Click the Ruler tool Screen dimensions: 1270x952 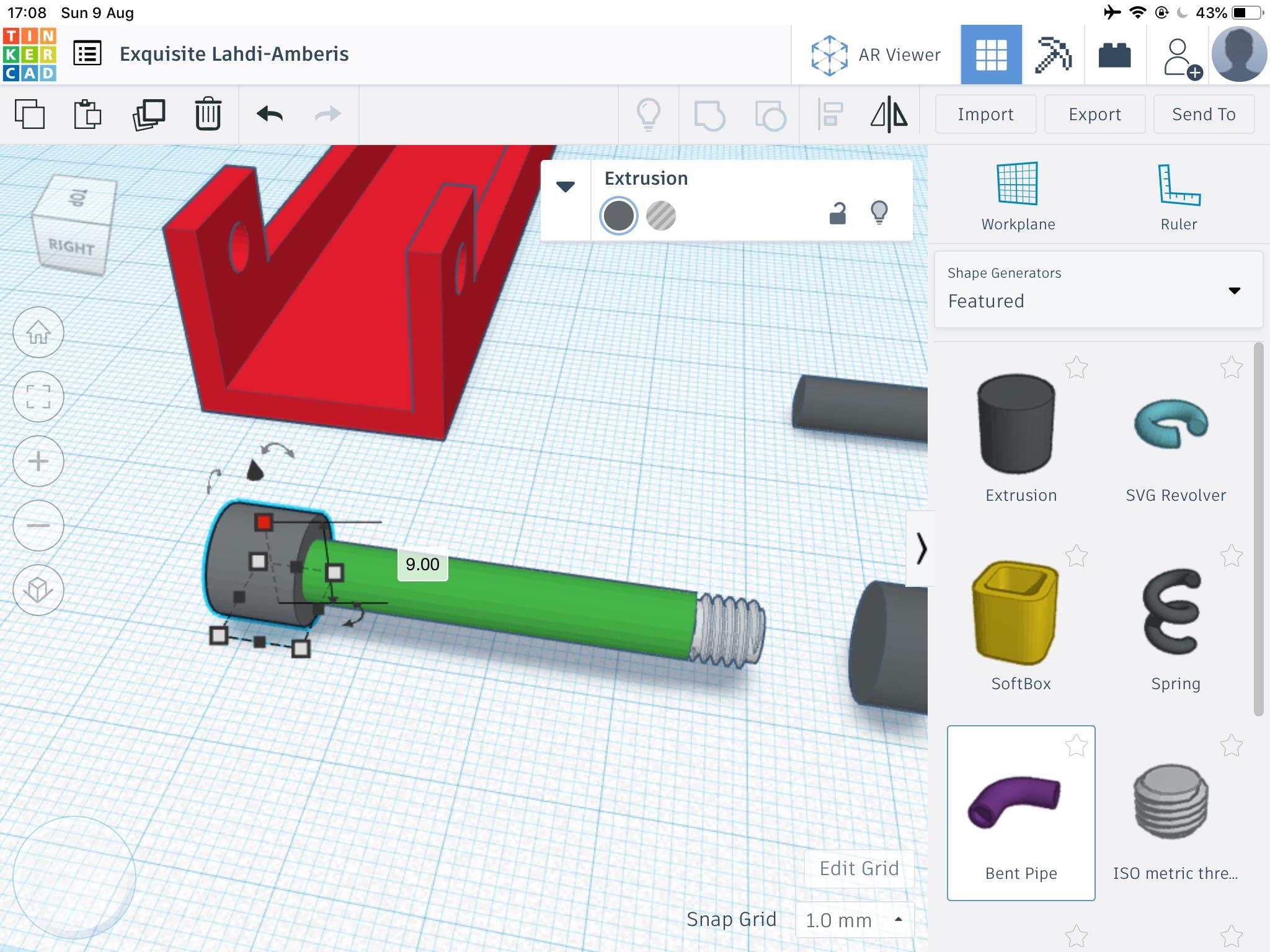coord(1175,197)
